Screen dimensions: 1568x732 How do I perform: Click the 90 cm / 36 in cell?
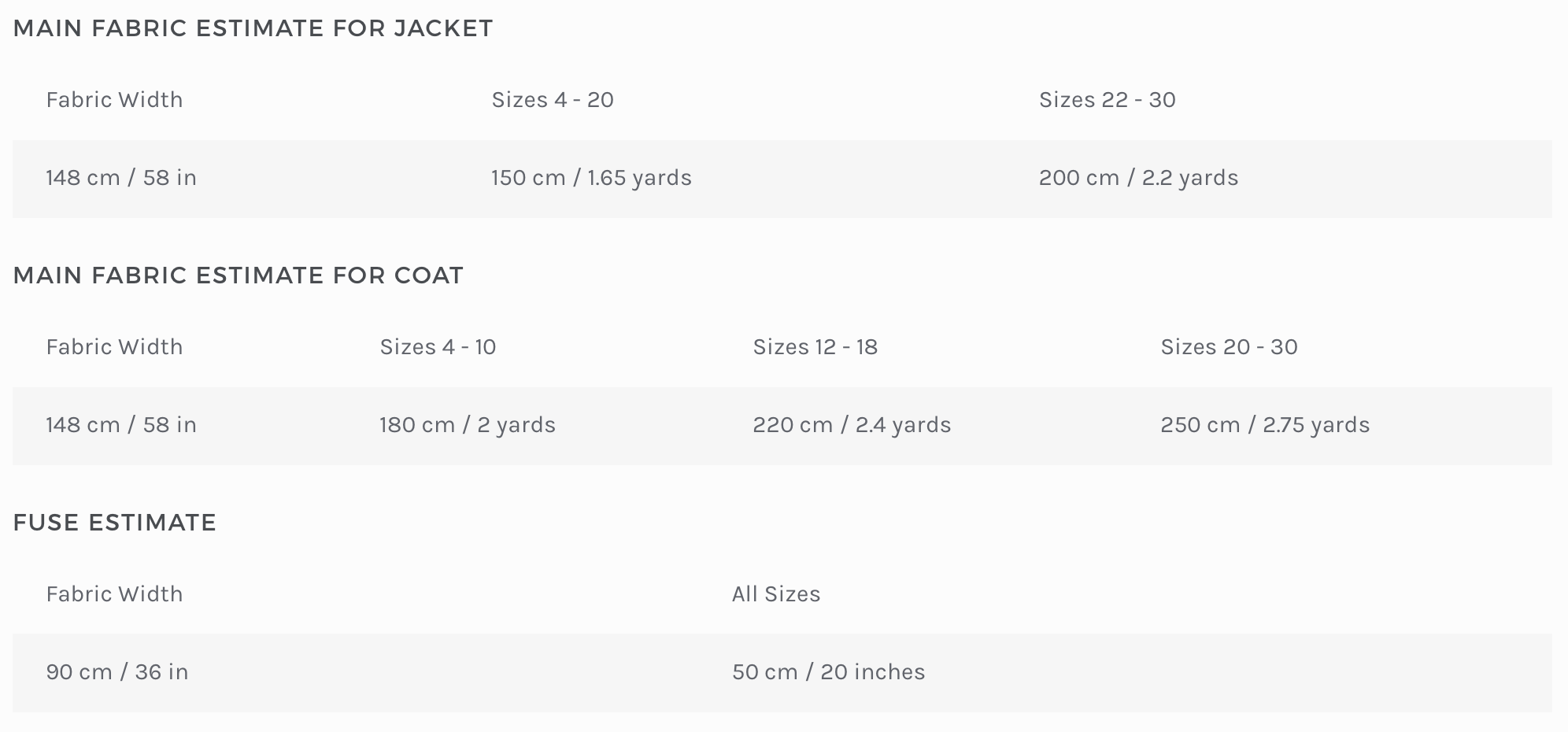pos(117,672)
